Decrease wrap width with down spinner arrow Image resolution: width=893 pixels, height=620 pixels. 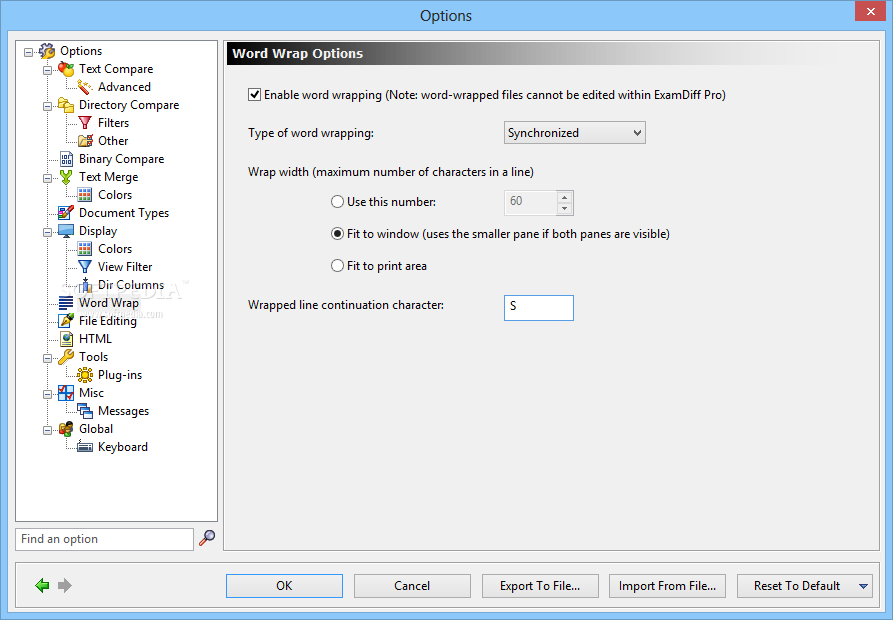564,208
